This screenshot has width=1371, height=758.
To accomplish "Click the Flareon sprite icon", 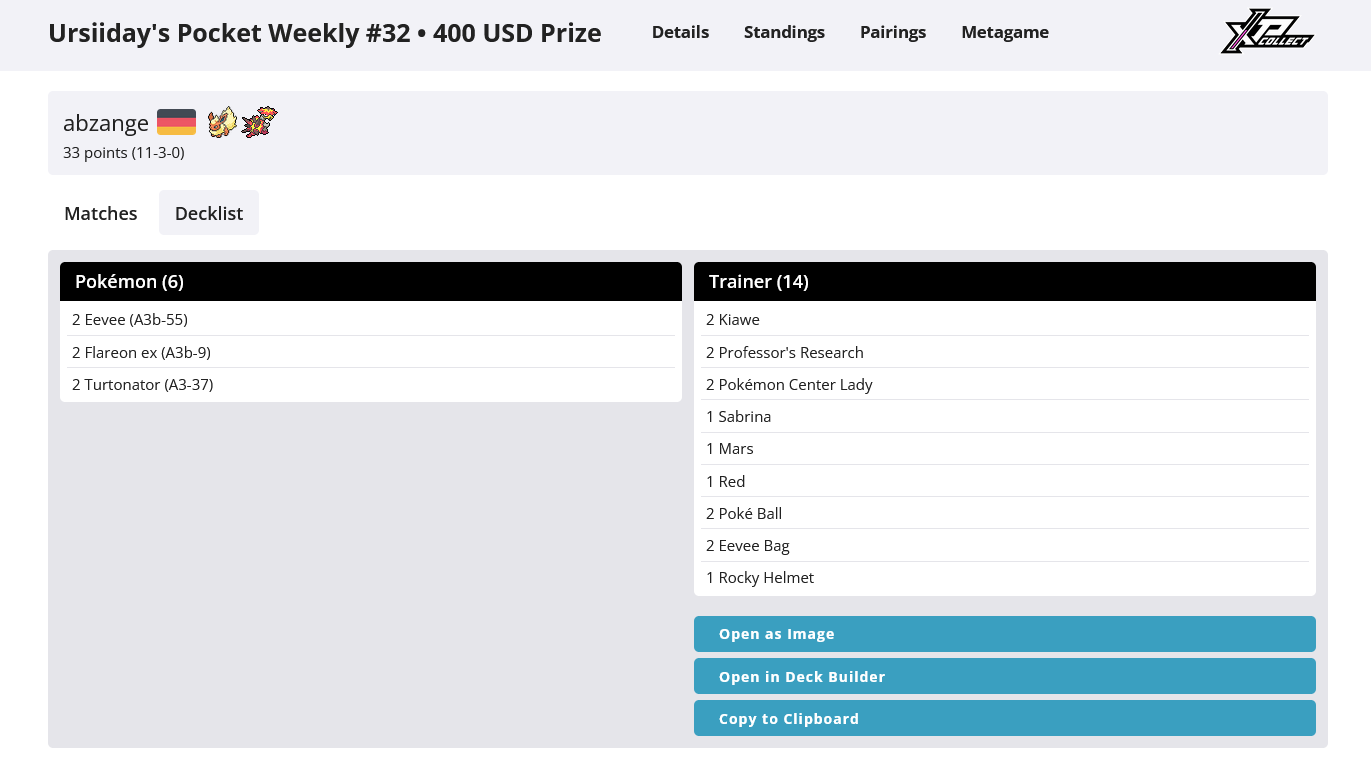I will [222, 122].
